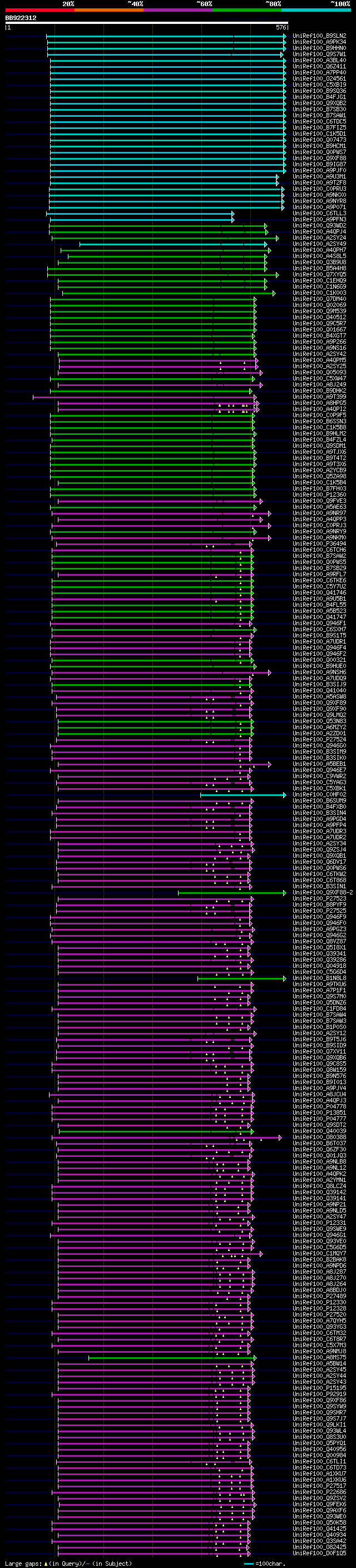Image resolution: width=356 pixels, height=1568 pixels.
Task: Click the red ~20% identity legend segment
Action: click(x=40, y=10)
